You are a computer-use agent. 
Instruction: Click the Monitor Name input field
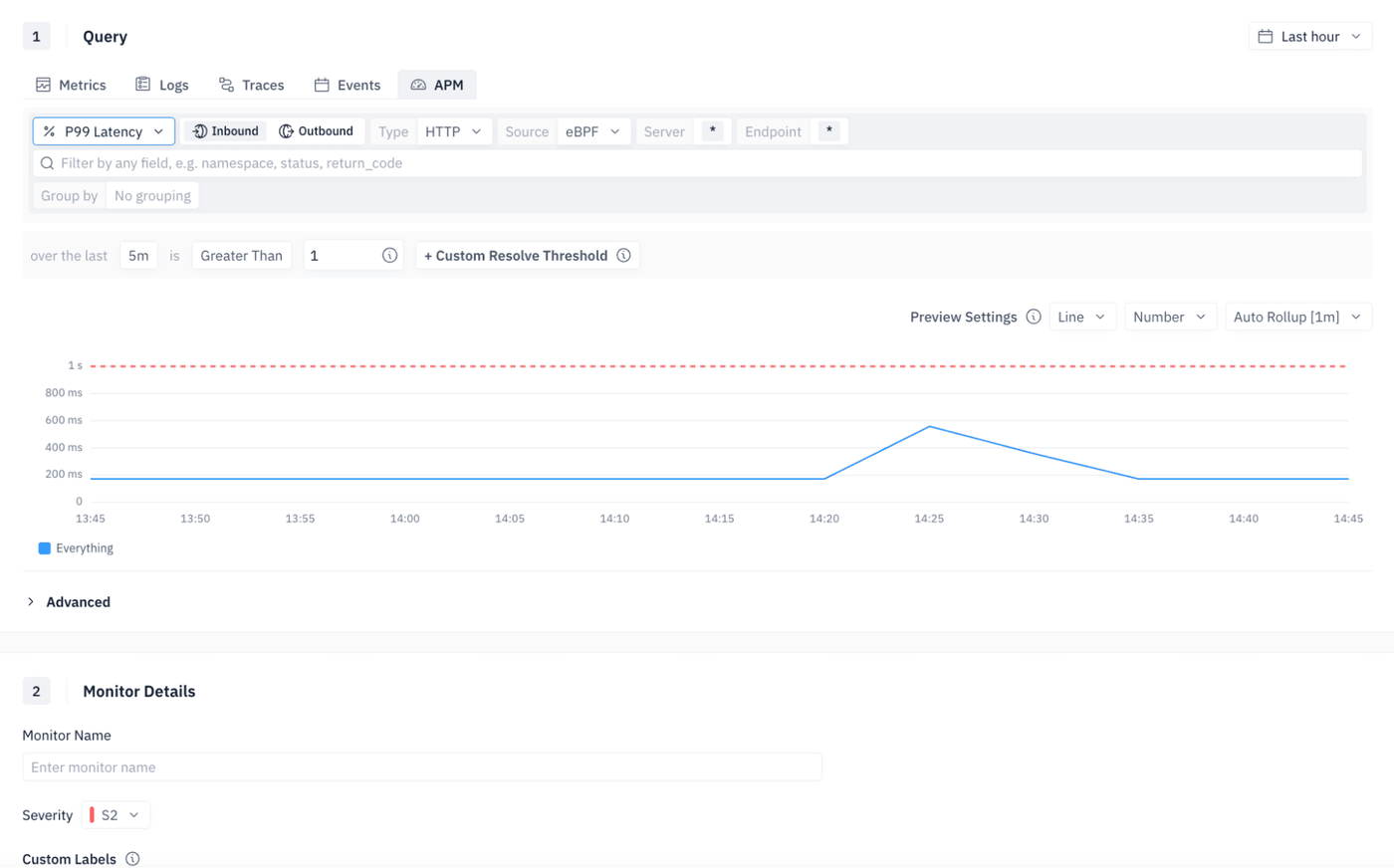click(422, 767)
